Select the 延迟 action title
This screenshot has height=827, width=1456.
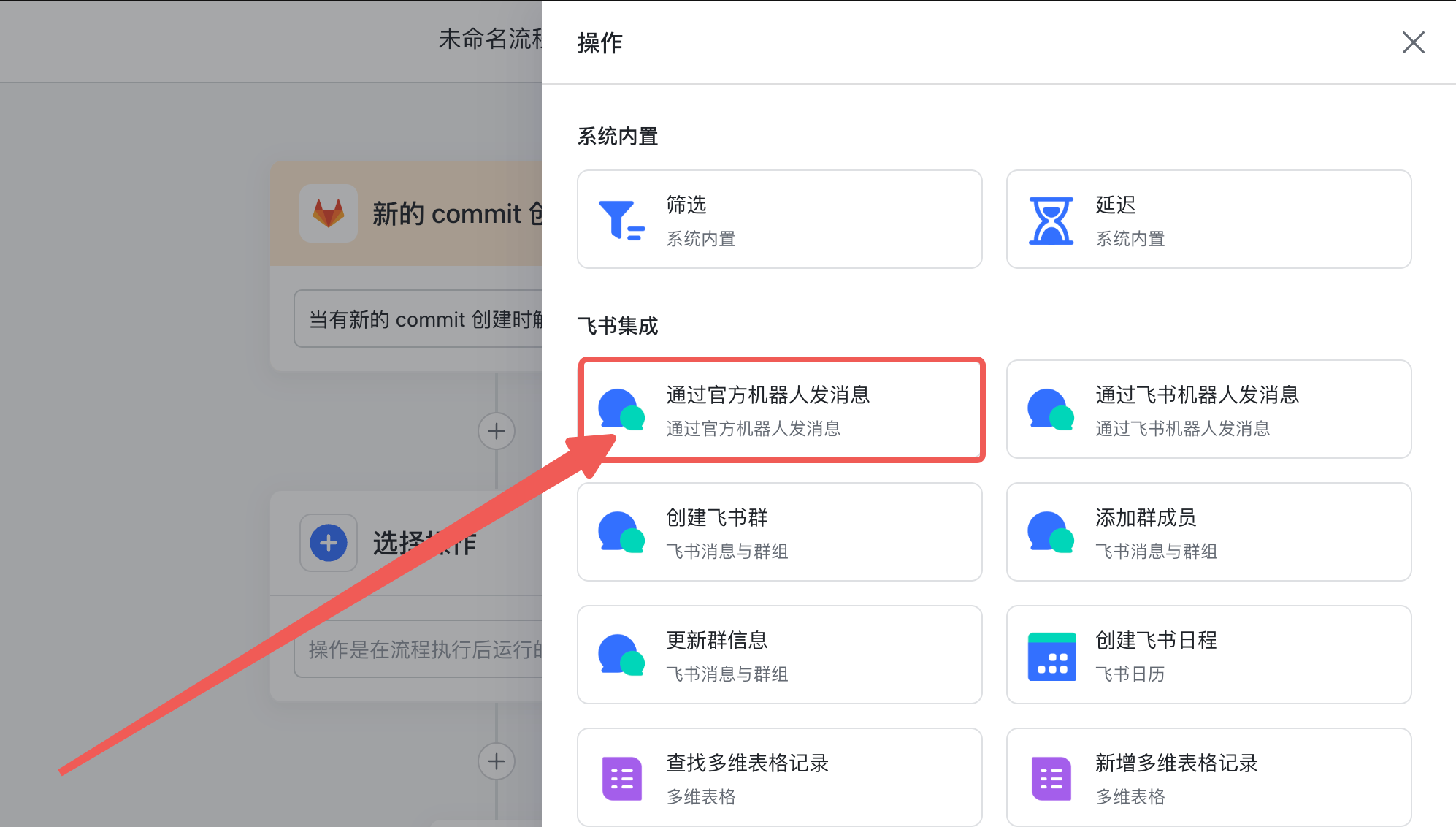tap(1116, 205)
